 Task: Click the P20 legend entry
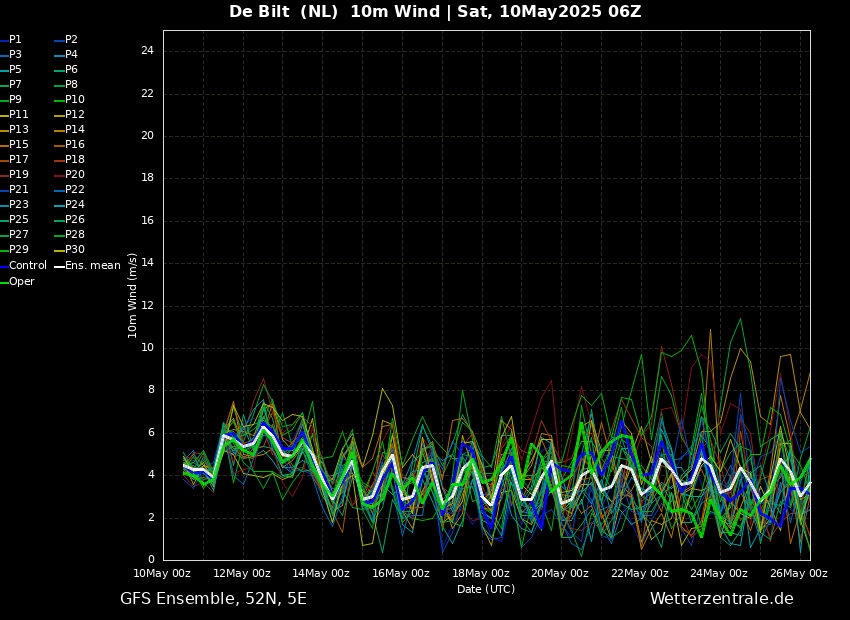(x=74, y=175)
